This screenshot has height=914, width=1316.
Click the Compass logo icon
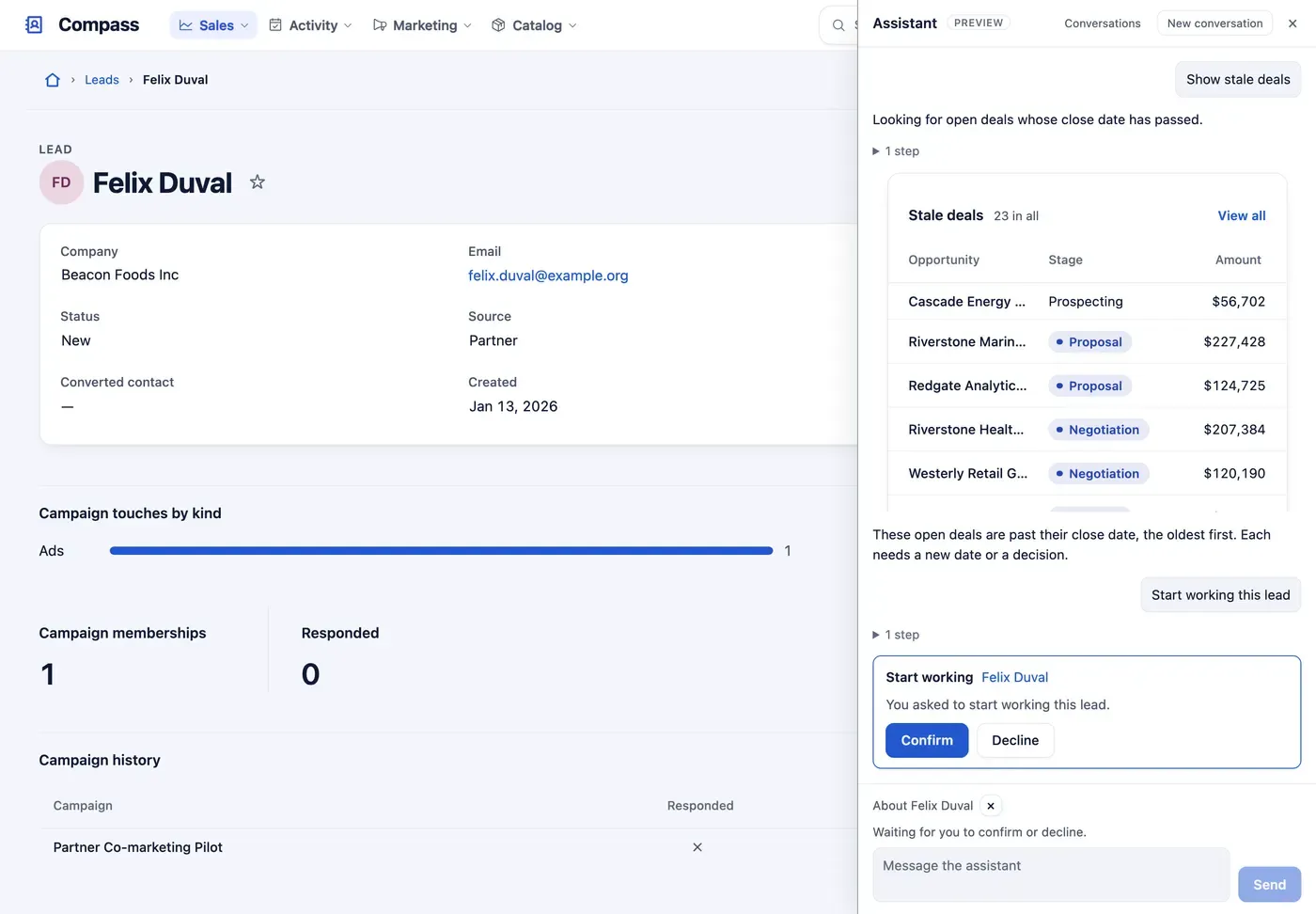pyautogui.click(x=34, y=24)
